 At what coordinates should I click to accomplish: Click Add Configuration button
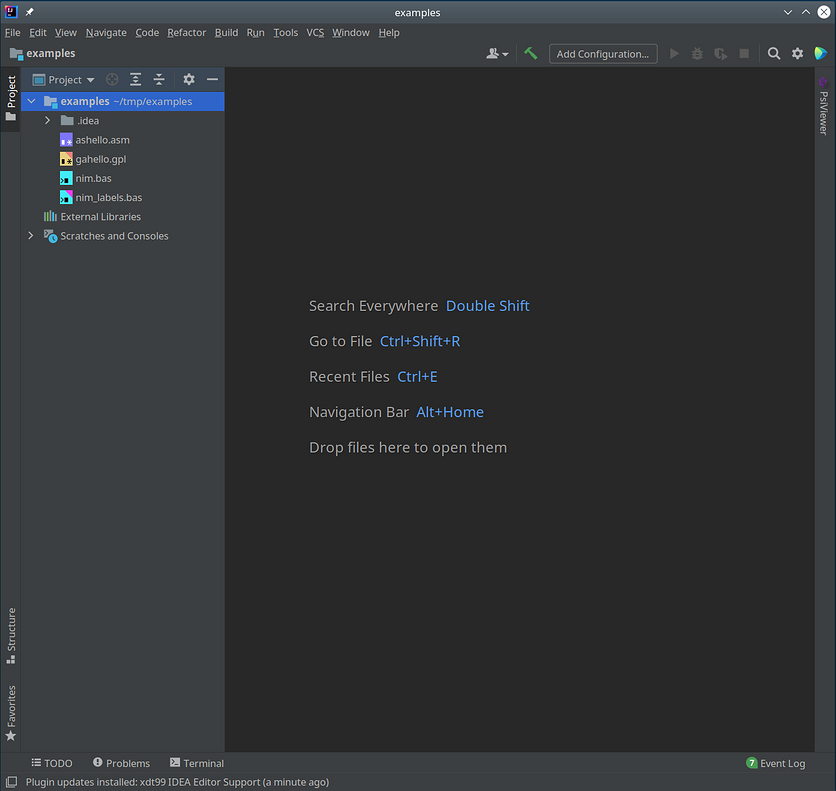click(x=602, y=53)
